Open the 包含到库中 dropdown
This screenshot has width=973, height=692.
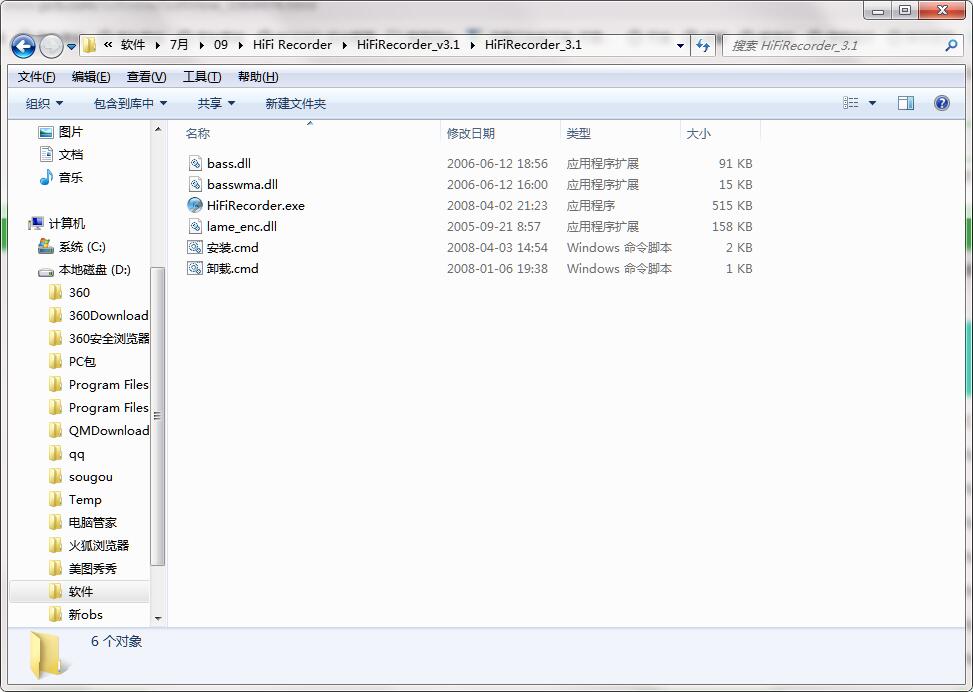[x=130, y=104]
